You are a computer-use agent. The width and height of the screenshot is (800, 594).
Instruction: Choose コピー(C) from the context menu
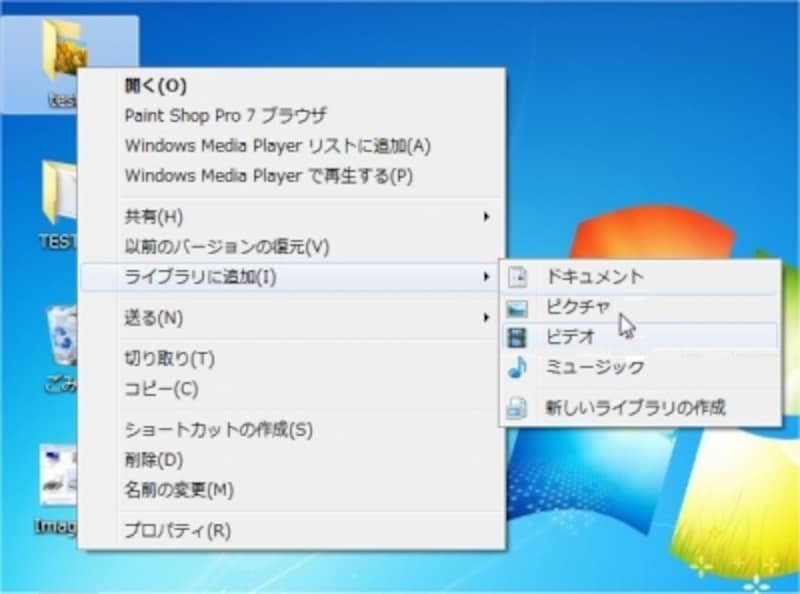(x=292, y=389)
